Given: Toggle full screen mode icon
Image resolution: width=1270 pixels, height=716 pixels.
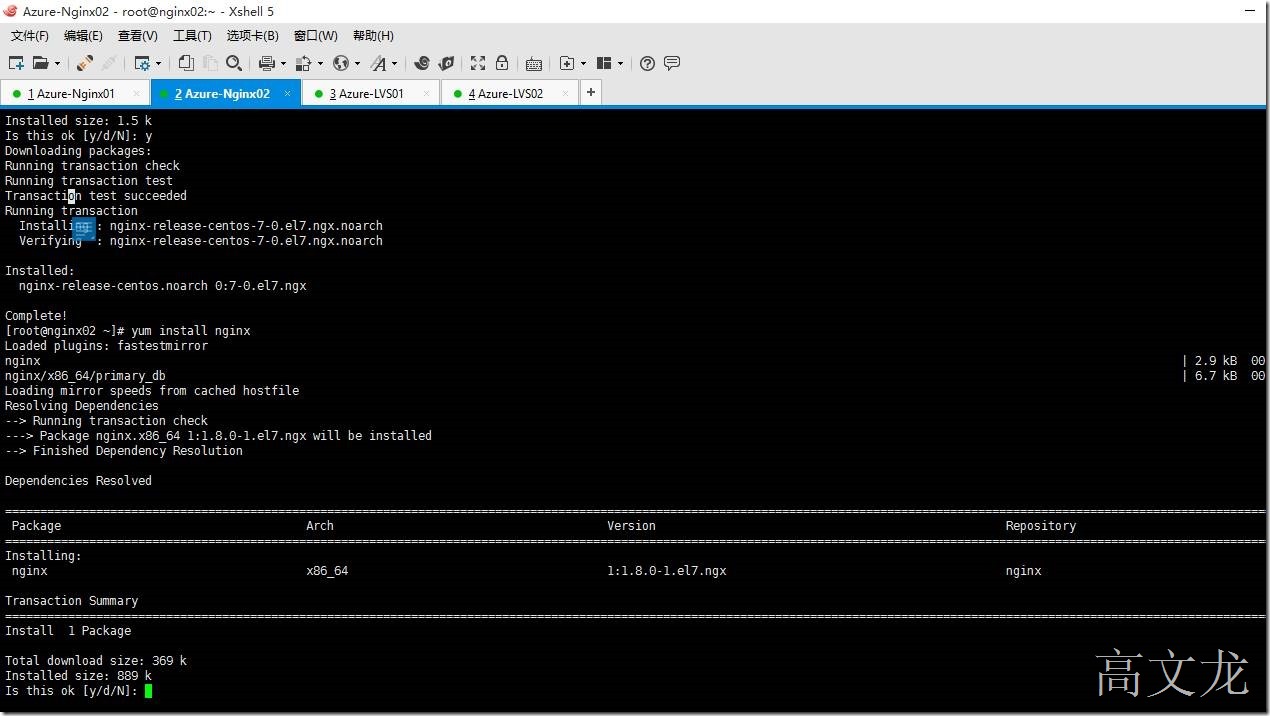Looking at the screenshot, I should point(478,63).
